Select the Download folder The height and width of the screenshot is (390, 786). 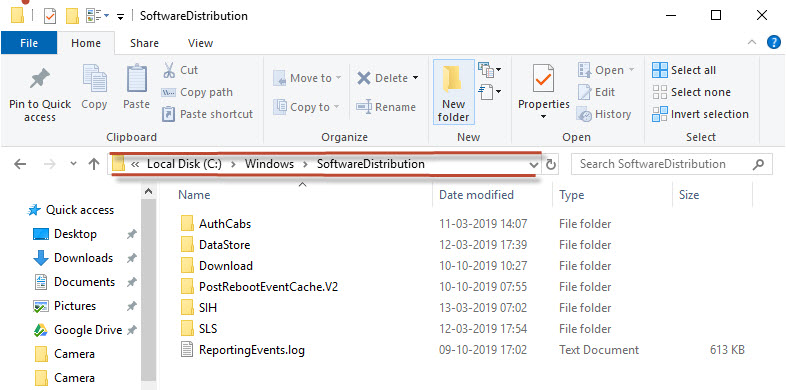click(x=216, y=266)
